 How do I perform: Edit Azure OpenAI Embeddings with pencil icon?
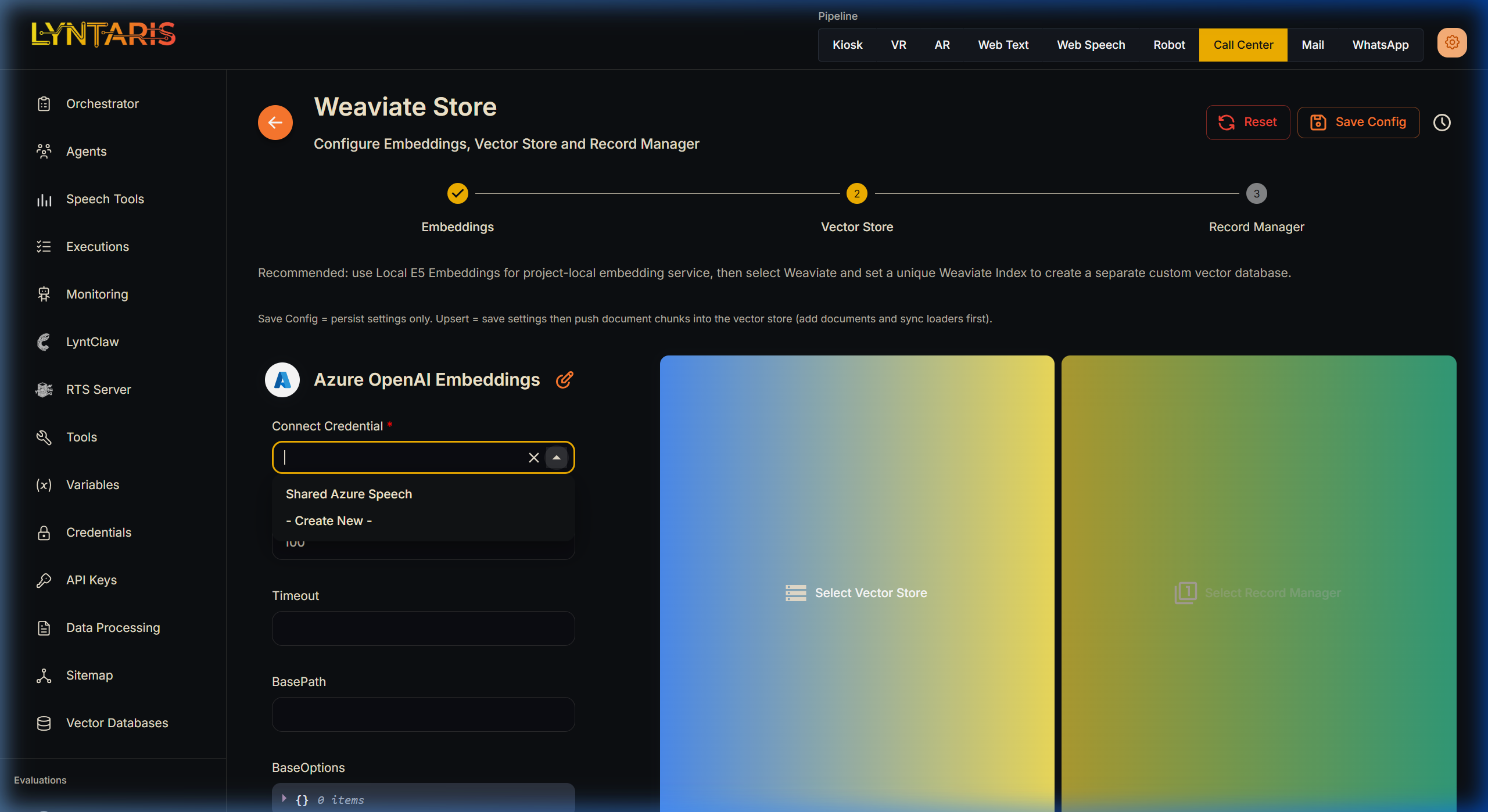[x=565, y=380]
